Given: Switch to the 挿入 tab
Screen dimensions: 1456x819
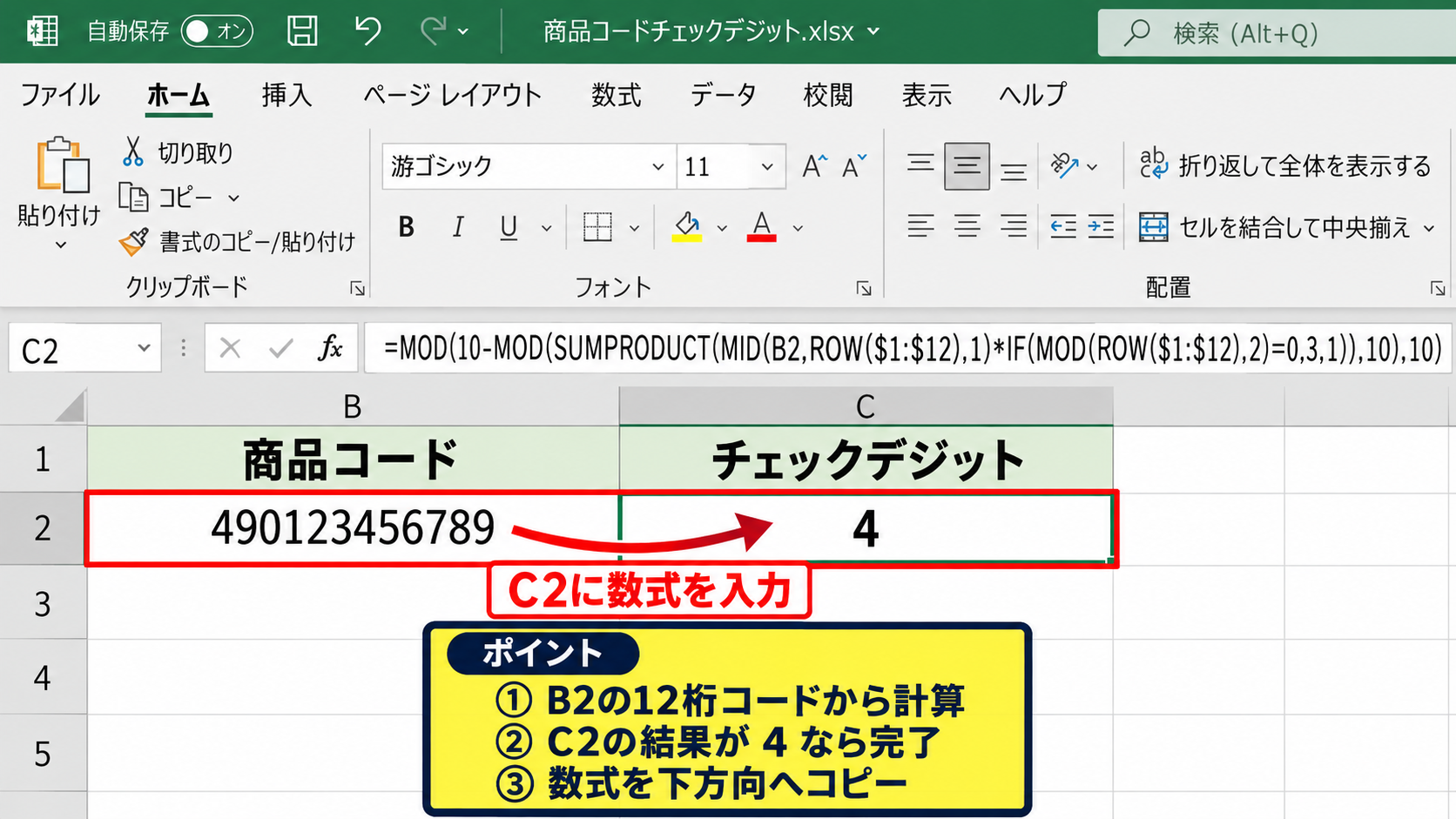Looking at the screenshot, I should 286,95.
